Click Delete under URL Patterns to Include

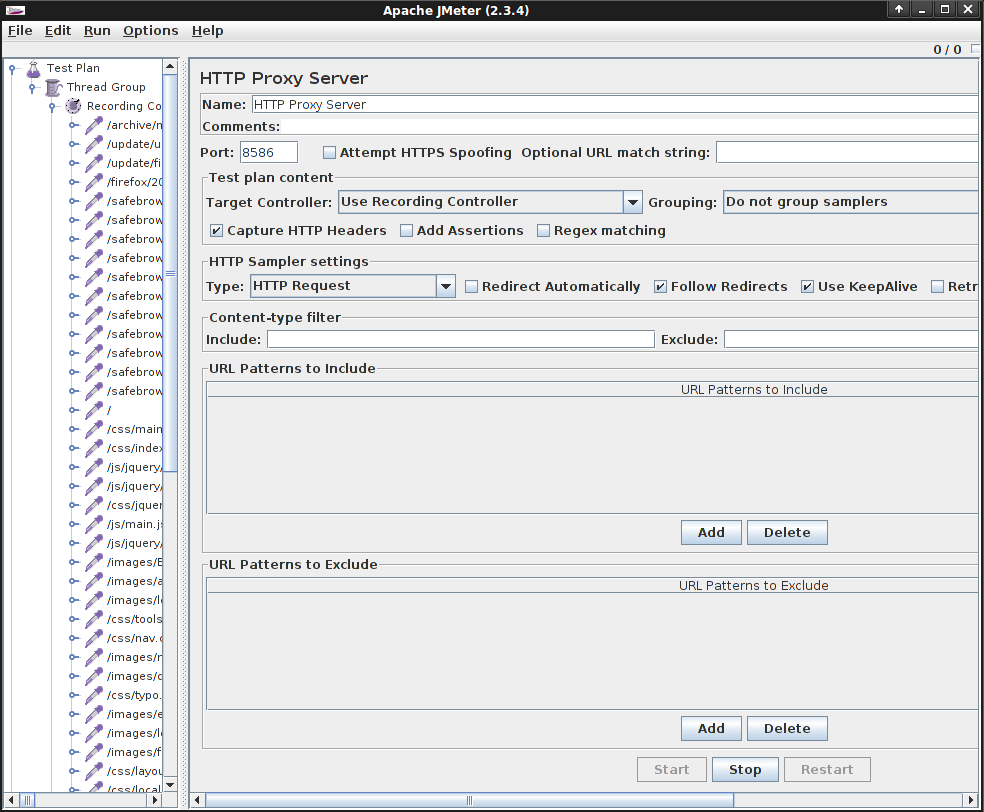pos(787,533)
